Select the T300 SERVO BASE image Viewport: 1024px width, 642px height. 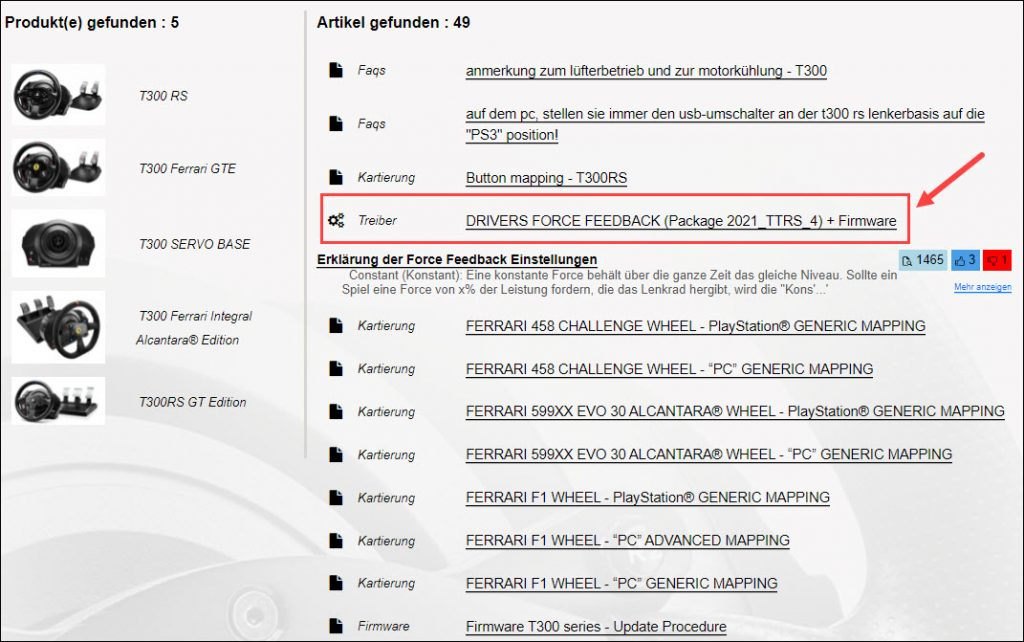pos(58,243)
